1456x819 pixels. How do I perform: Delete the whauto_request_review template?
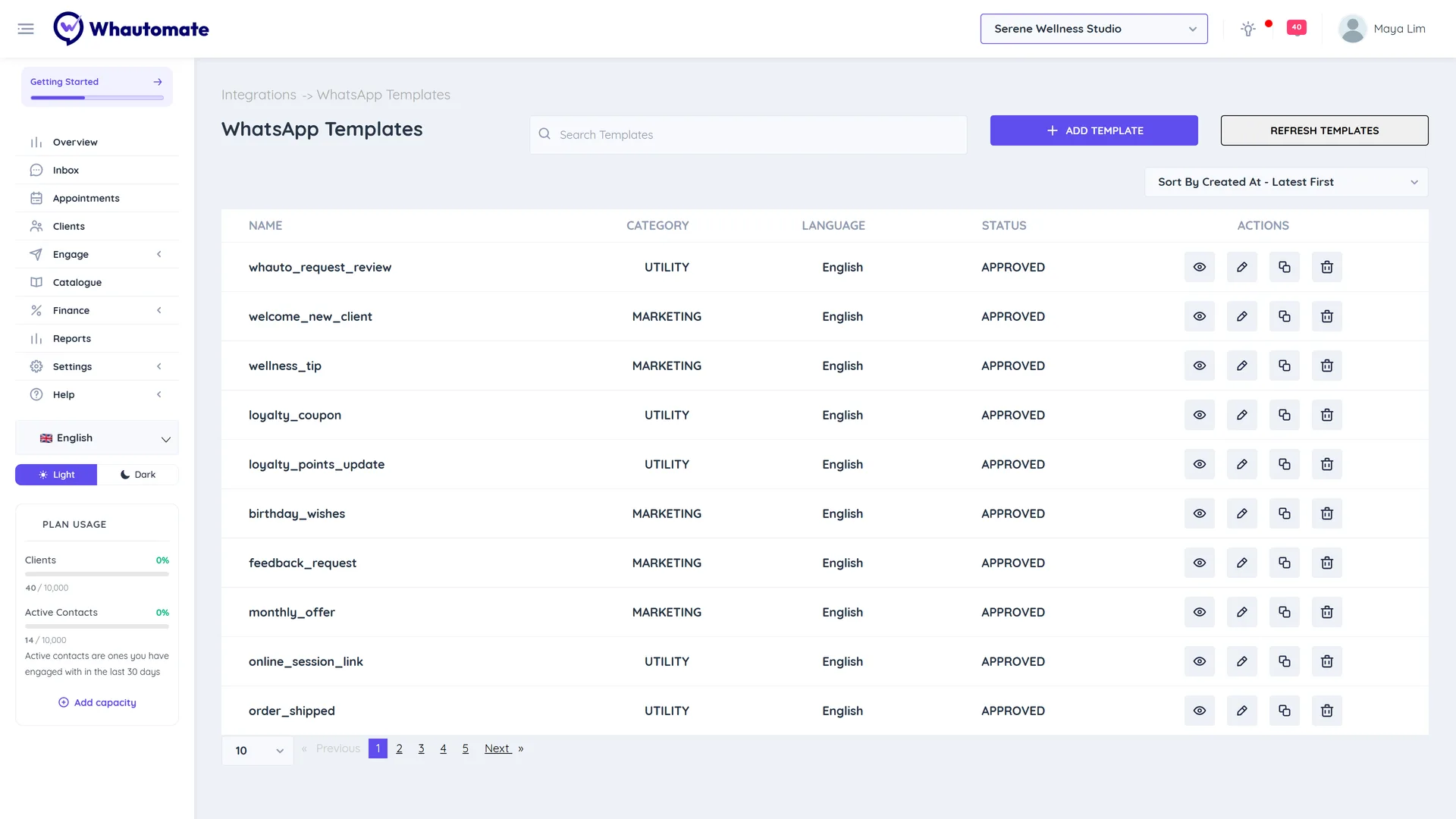click(x=1327, y=267)
